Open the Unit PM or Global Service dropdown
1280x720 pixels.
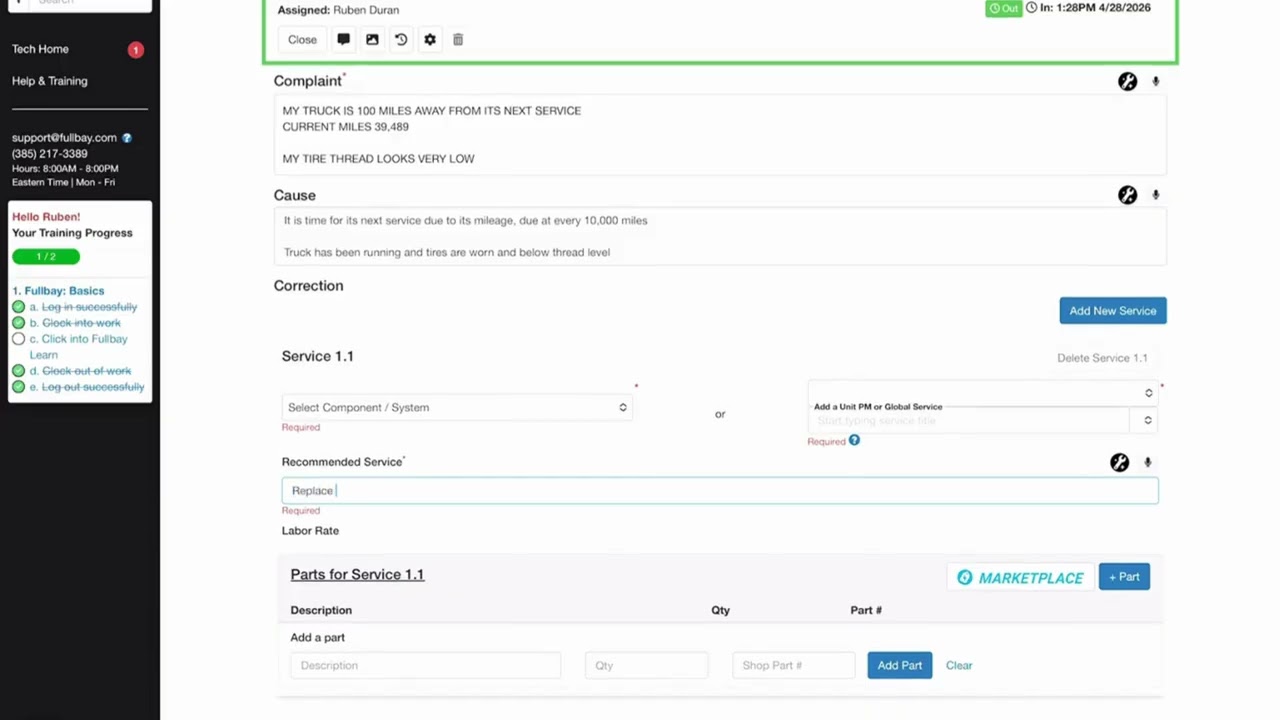pyautogui.click(x=982, y=393)
